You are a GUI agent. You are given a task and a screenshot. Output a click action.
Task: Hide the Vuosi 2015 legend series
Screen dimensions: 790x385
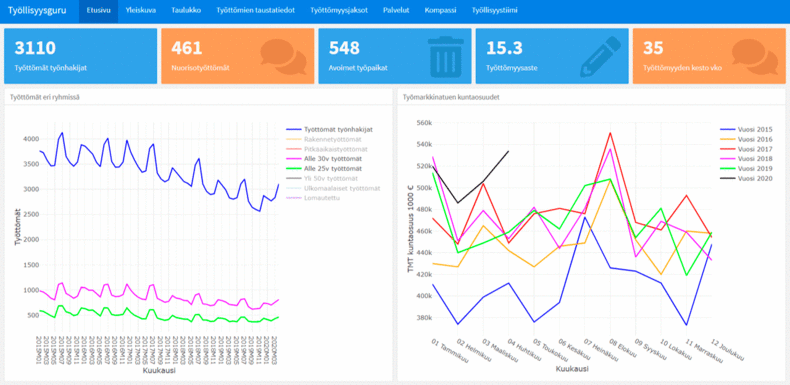[x=746, y=130]
